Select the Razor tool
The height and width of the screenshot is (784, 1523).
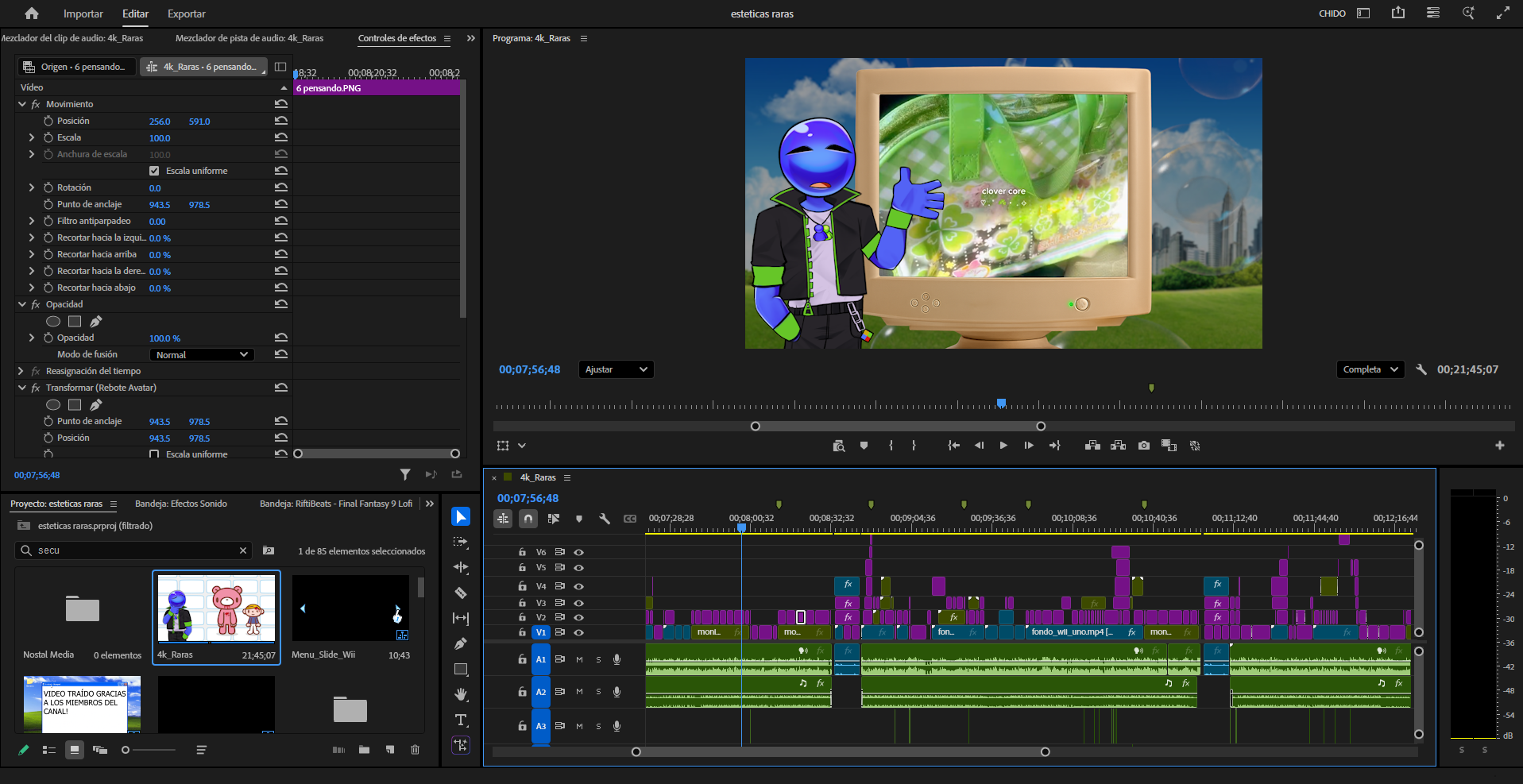[461, 593]
